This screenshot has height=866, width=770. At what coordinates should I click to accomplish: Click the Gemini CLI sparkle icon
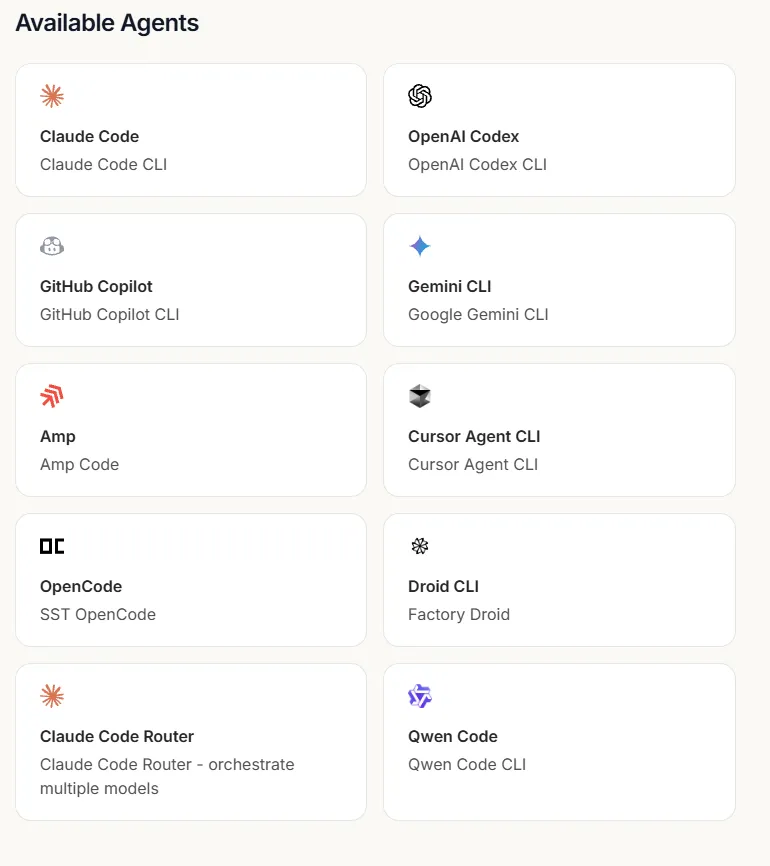(420, 246)
